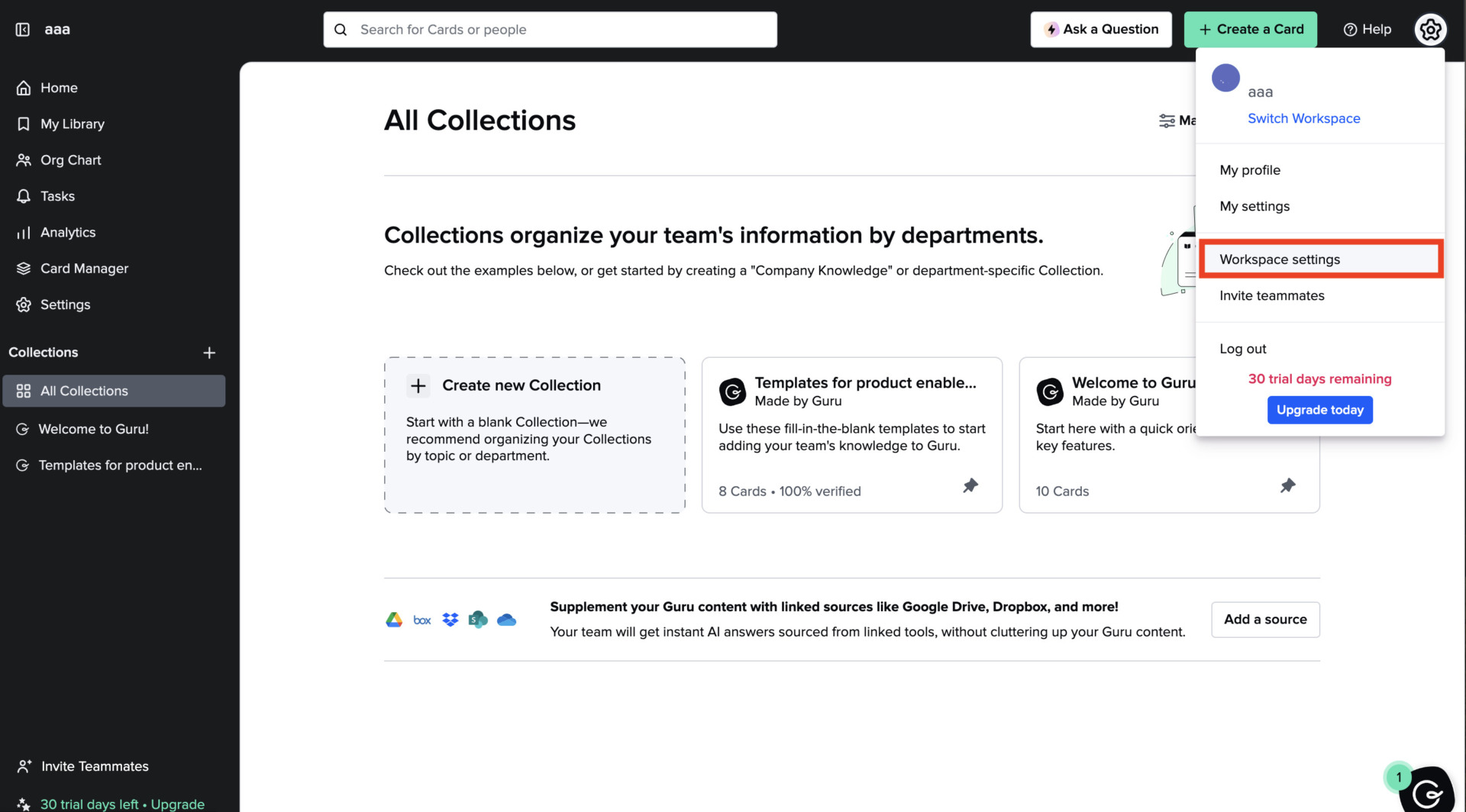Viewport: 1466px width, 812px height.
Task: Open the Card Manager
Action: click(x=84, y=268)
